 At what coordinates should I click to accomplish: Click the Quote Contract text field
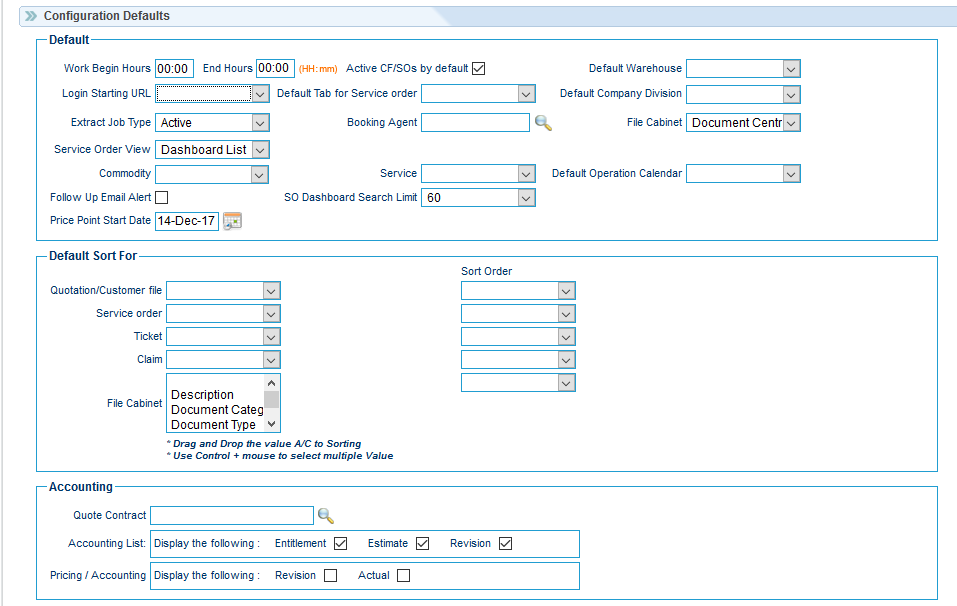(232, 516)
